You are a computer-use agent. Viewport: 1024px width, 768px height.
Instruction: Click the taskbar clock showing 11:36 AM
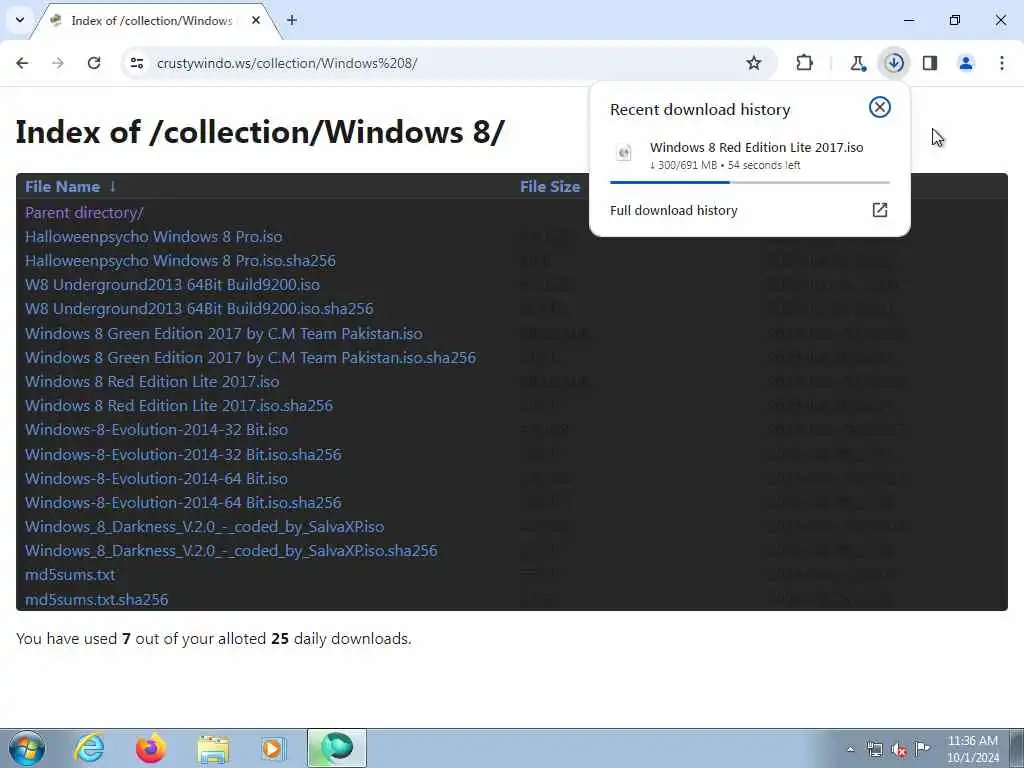[973, 749]
